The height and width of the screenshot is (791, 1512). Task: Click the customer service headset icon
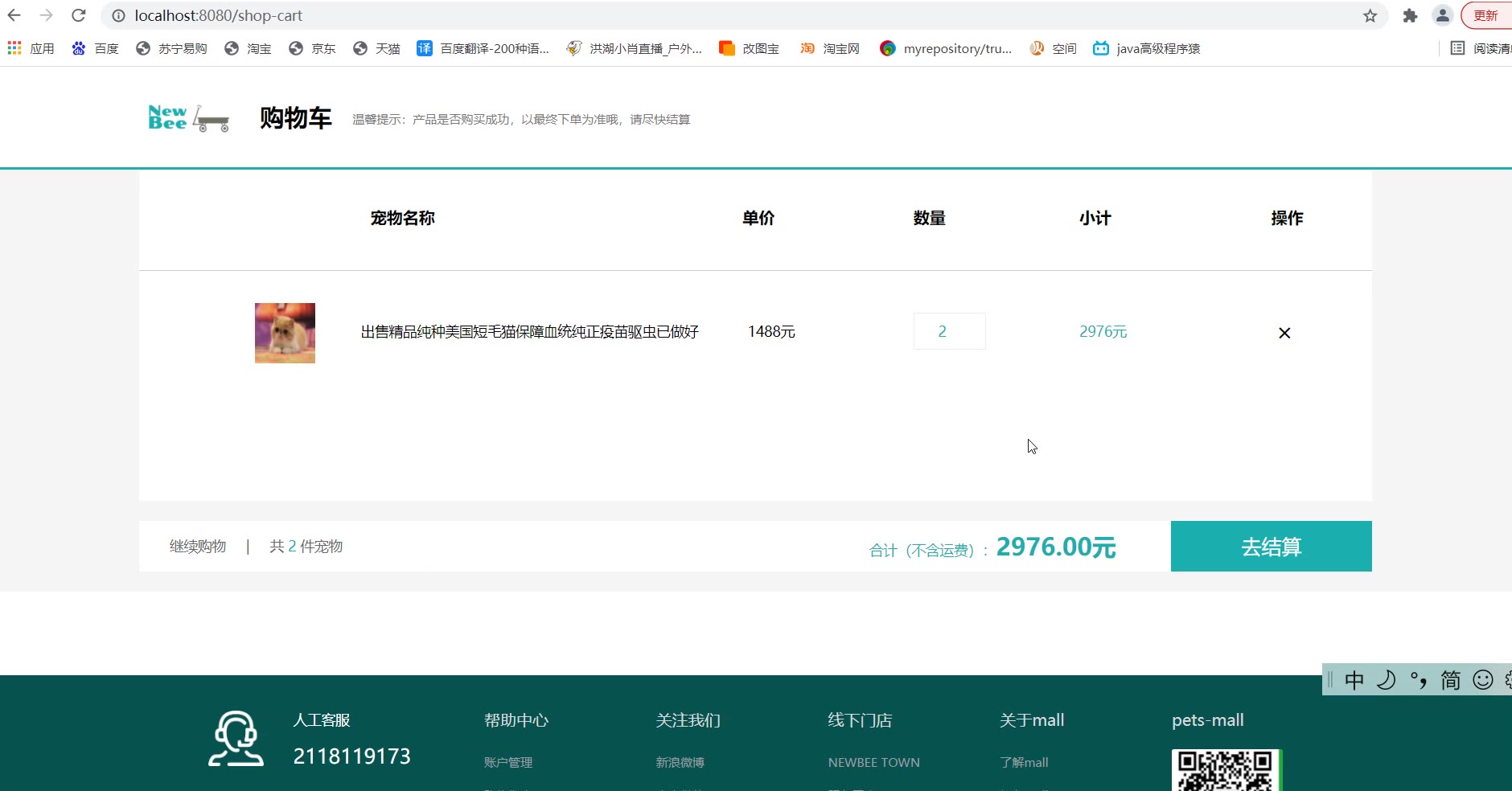(x=236, y=738)
